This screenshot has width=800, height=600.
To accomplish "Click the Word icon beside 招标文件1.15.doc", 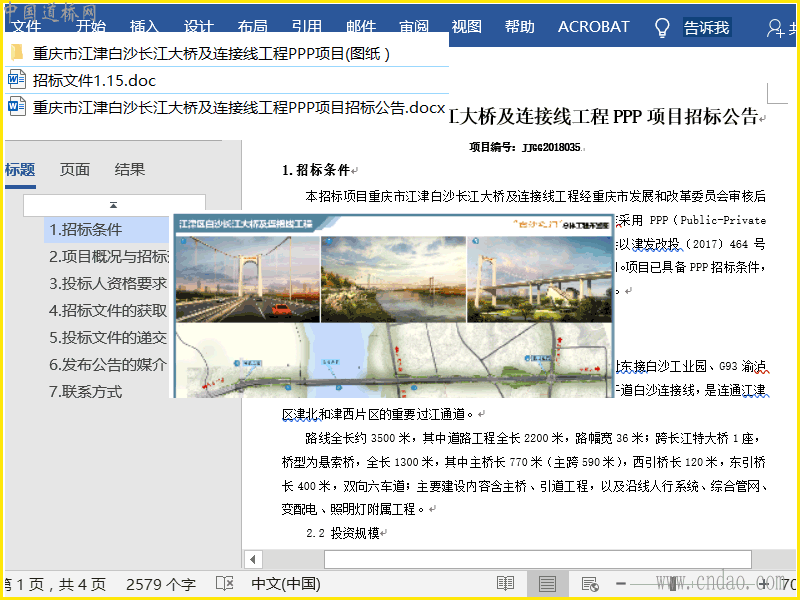I will pos(17,80).
